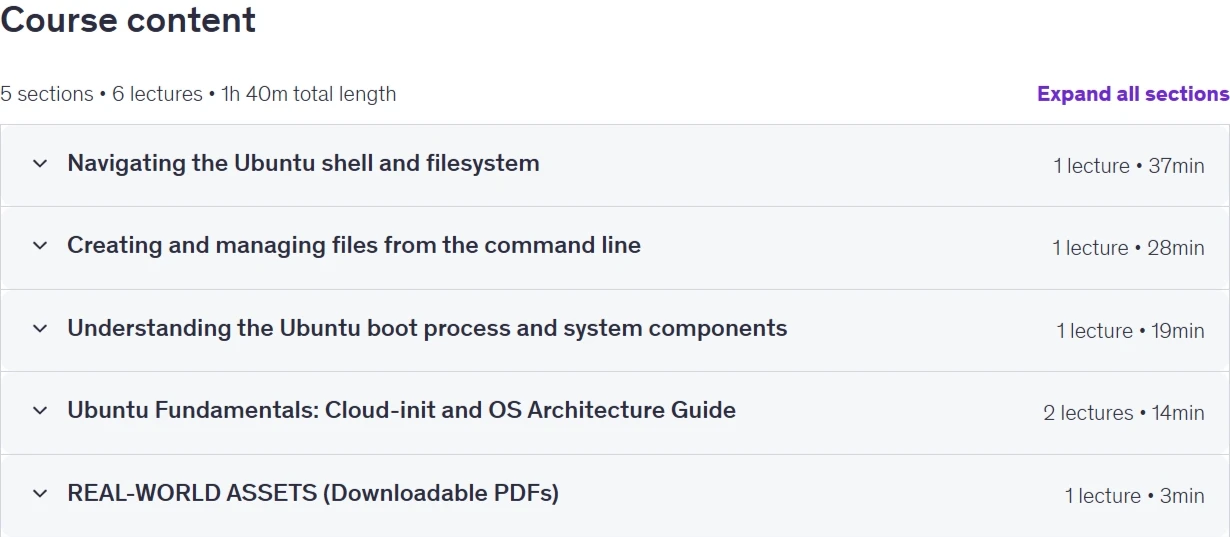Image resolution: width=1230 pixels, height=537 pixels.
Task: Open section title Creating and managing files from command line
Action: pyautogui.click(x=354, y=245)
